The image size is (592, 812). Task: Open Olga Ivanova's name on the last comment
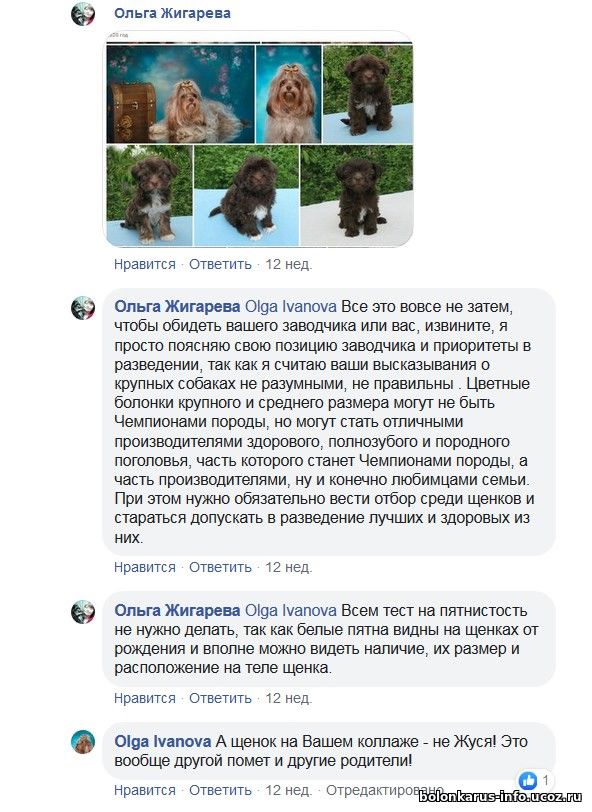coord(163,742)
